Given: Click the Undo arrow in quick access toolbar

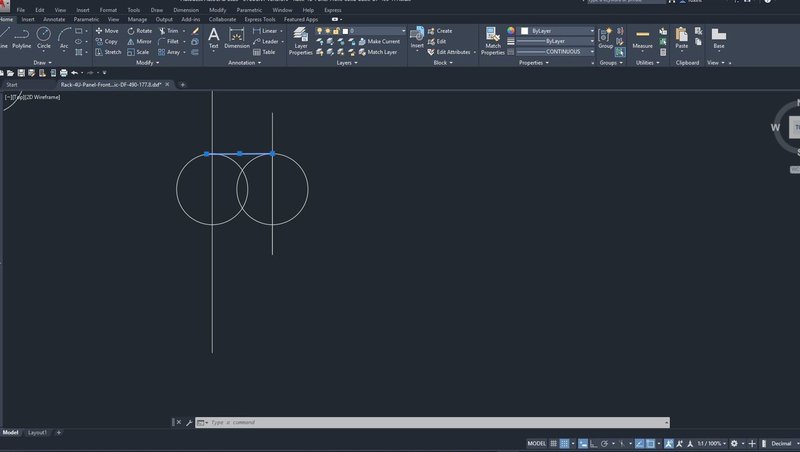Looking at the screenshot, I should point(74,73).
